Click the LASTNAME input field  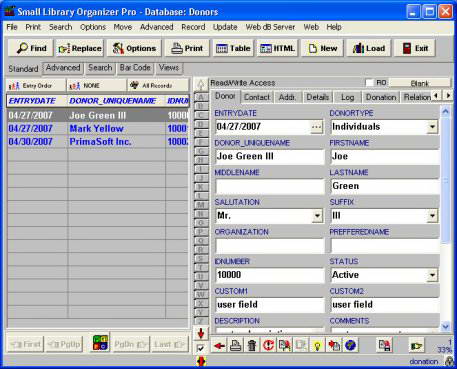click(385, 186)
